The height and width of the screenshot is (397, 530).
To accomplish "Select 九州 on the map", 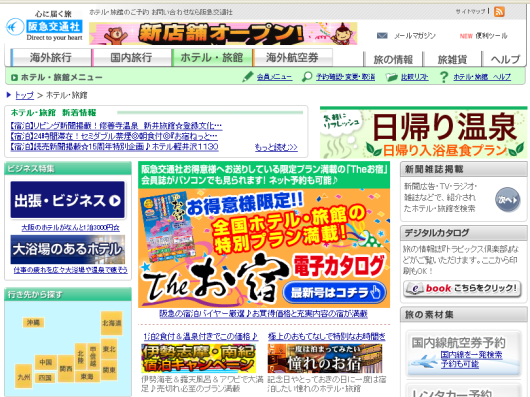I will coord(24,376).
